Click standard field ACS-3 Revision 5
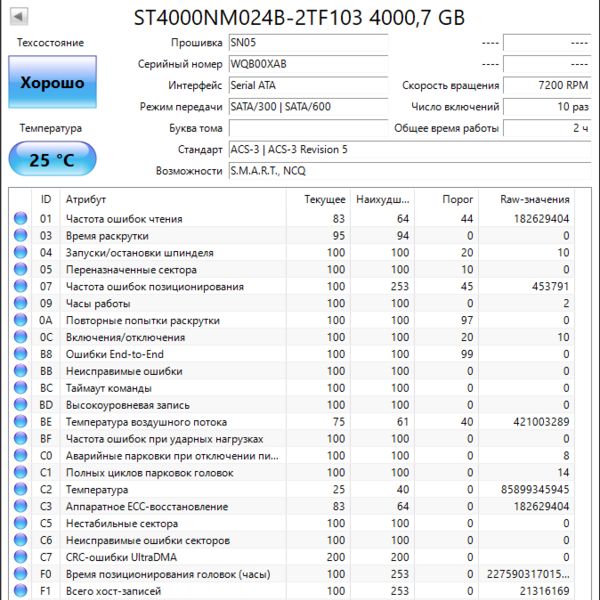The height and width of the screenshot is (600, 600). [x=410, y=150]
